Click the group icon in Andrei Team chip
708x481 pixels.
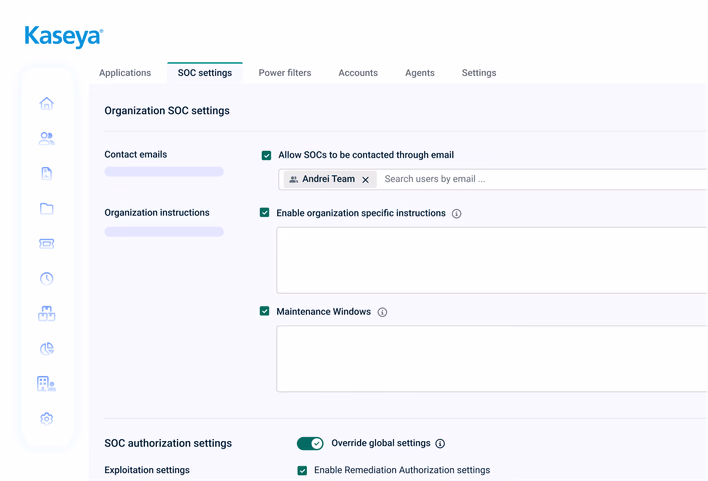[293, 179]
